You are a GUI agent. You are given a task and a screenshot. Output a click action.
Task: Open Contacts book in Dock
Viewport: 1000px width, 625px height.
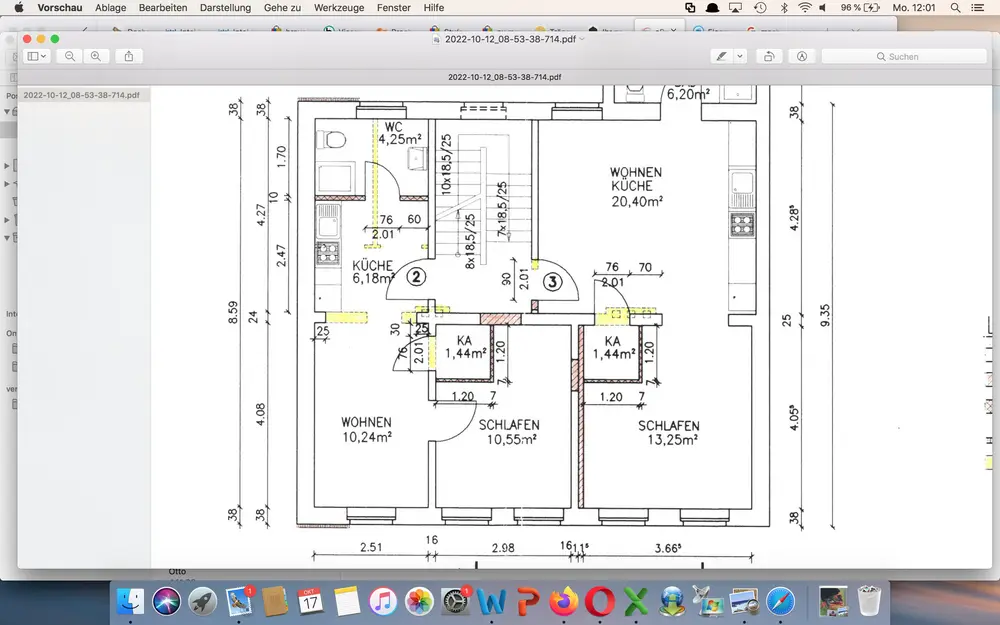coord(275,601)
